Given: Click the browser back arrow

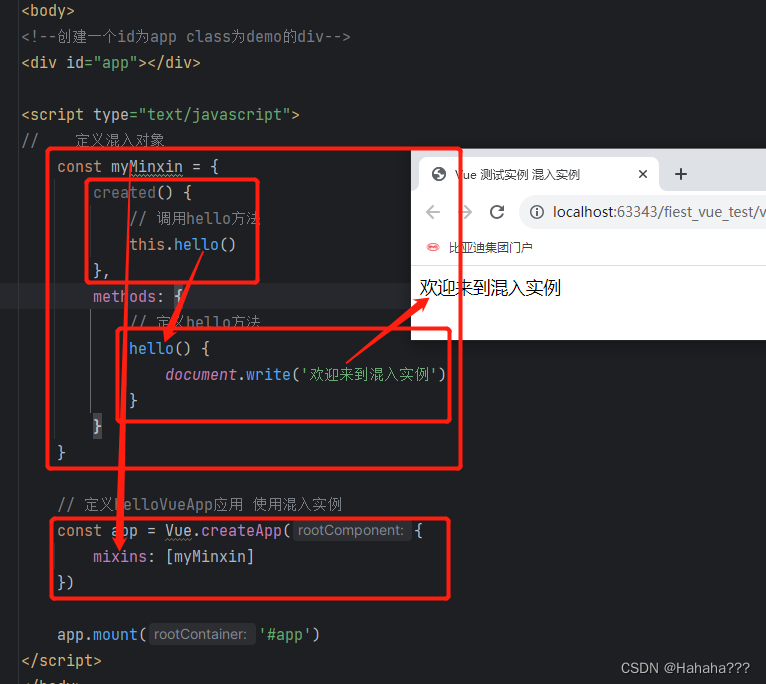Looking at the screenshot, I should tap(433, 212).
